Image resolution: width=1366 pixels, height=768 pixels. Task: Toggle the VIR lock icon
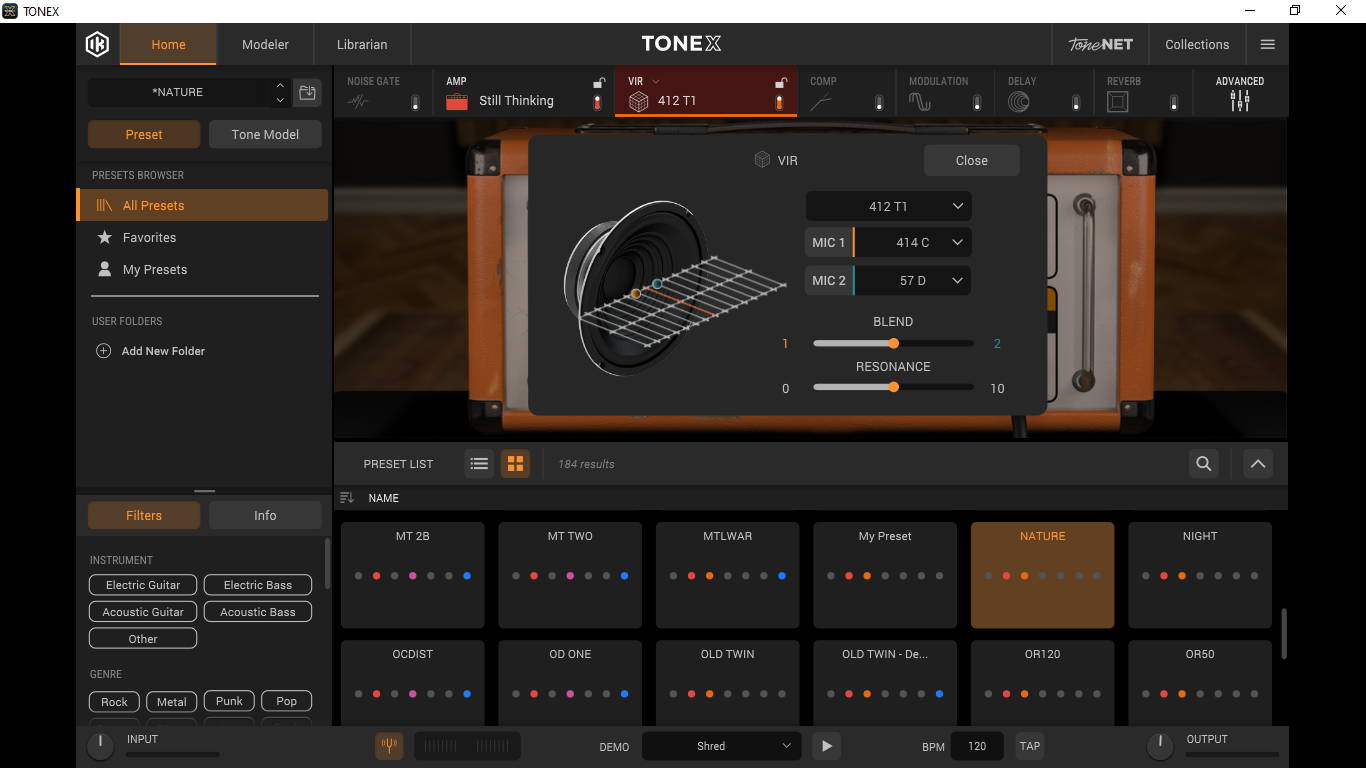pyautogui.click(x=780, y=83)
